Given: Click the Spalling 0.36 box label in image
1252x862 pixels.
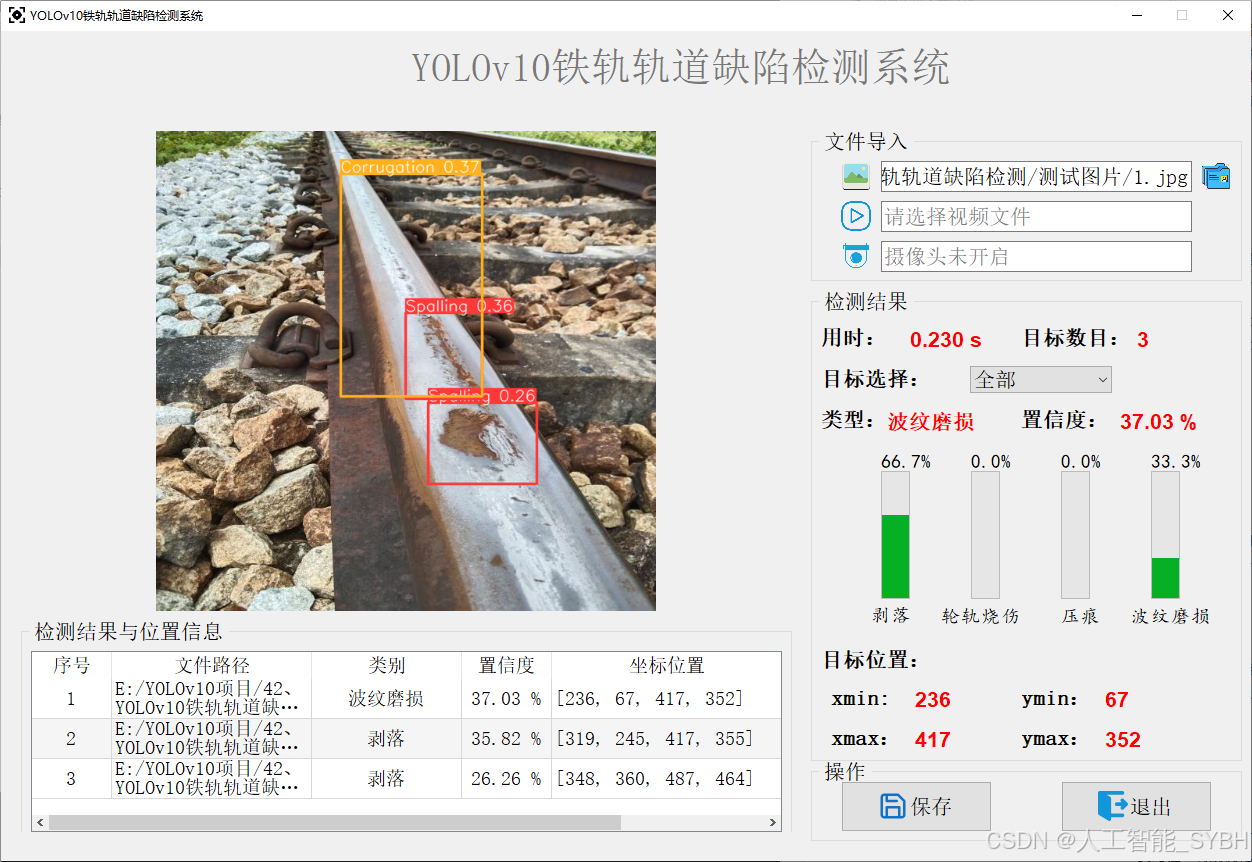Looking at the screenshot, I should click(x=459, y=306).
